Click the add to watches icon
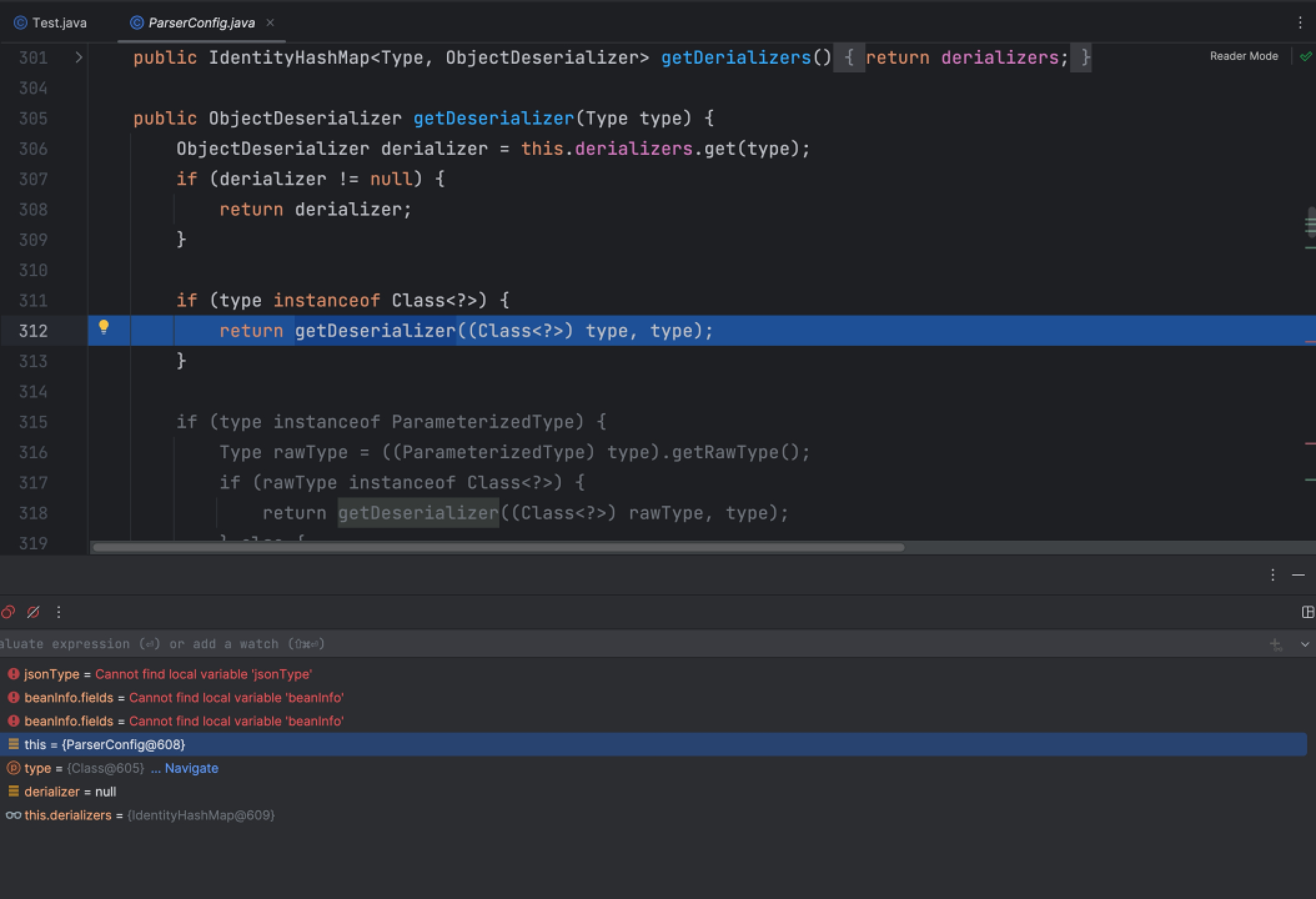This screenshot has height=899, width=1316. click(1276, 644)
